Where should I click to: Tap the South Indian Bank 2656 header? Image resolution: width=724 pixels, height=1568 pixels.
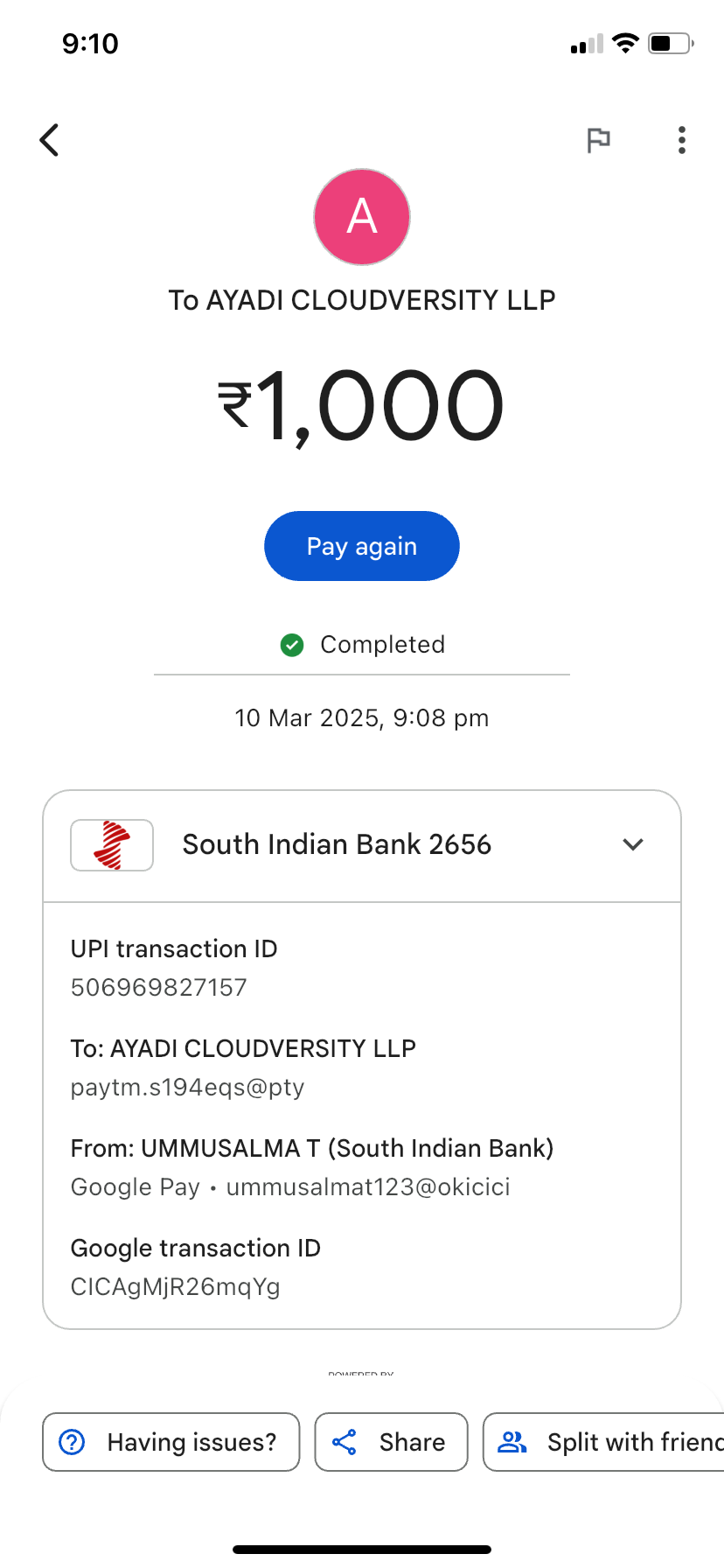[337, 844]
